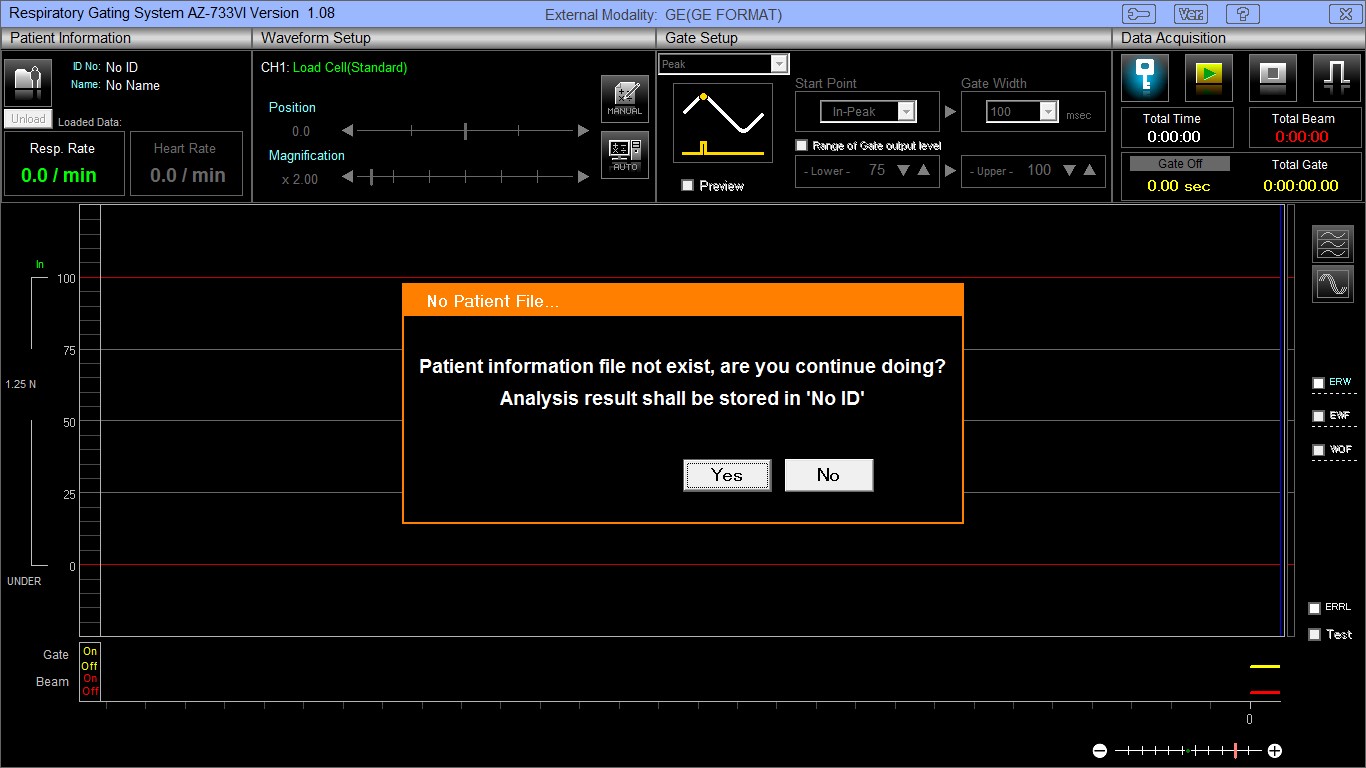Show version info via Ver. button
The height and width of the screenshot is (768, 1366).
tap(1190, 14)
